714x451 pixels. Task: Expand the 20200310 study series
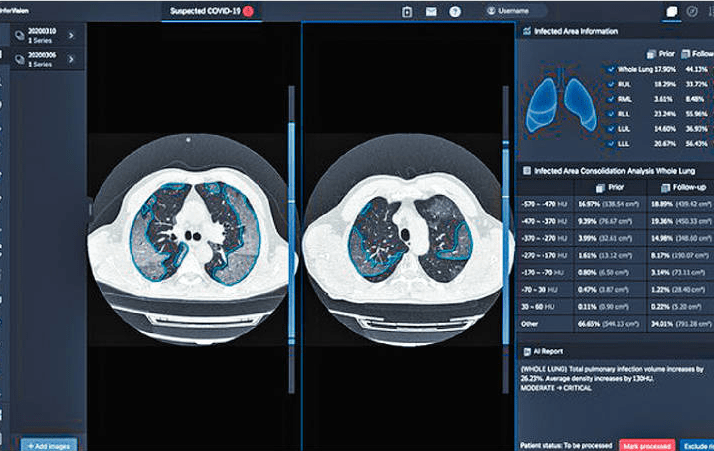tap(71, 36)
